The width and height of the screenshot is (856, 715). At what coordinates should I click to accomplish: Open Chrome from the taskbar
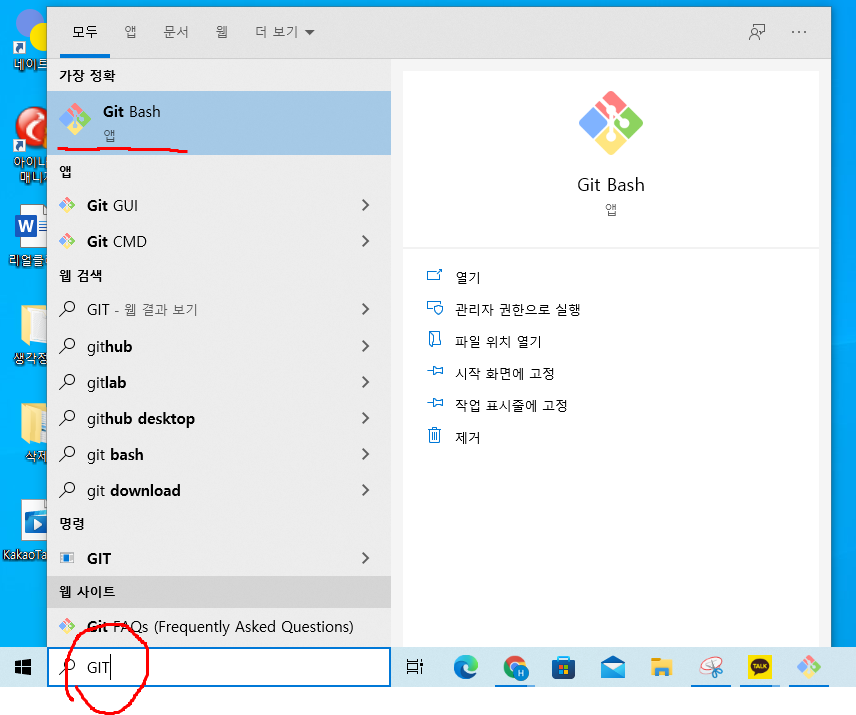514,666
